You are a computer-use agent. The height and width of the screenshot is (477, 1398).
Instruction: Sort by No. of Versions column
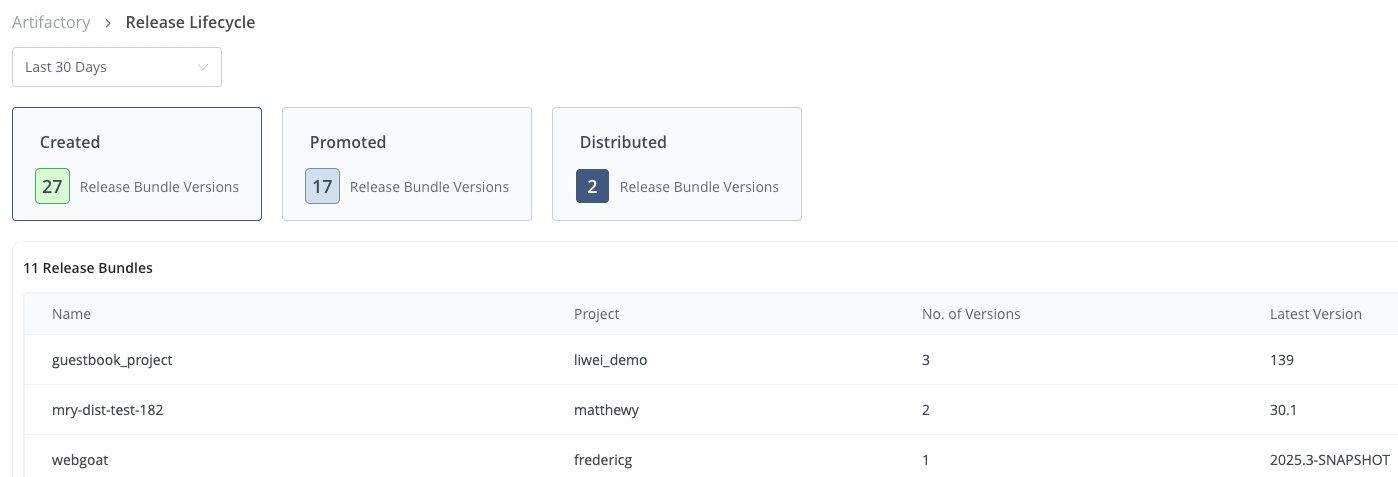(970, 314)
